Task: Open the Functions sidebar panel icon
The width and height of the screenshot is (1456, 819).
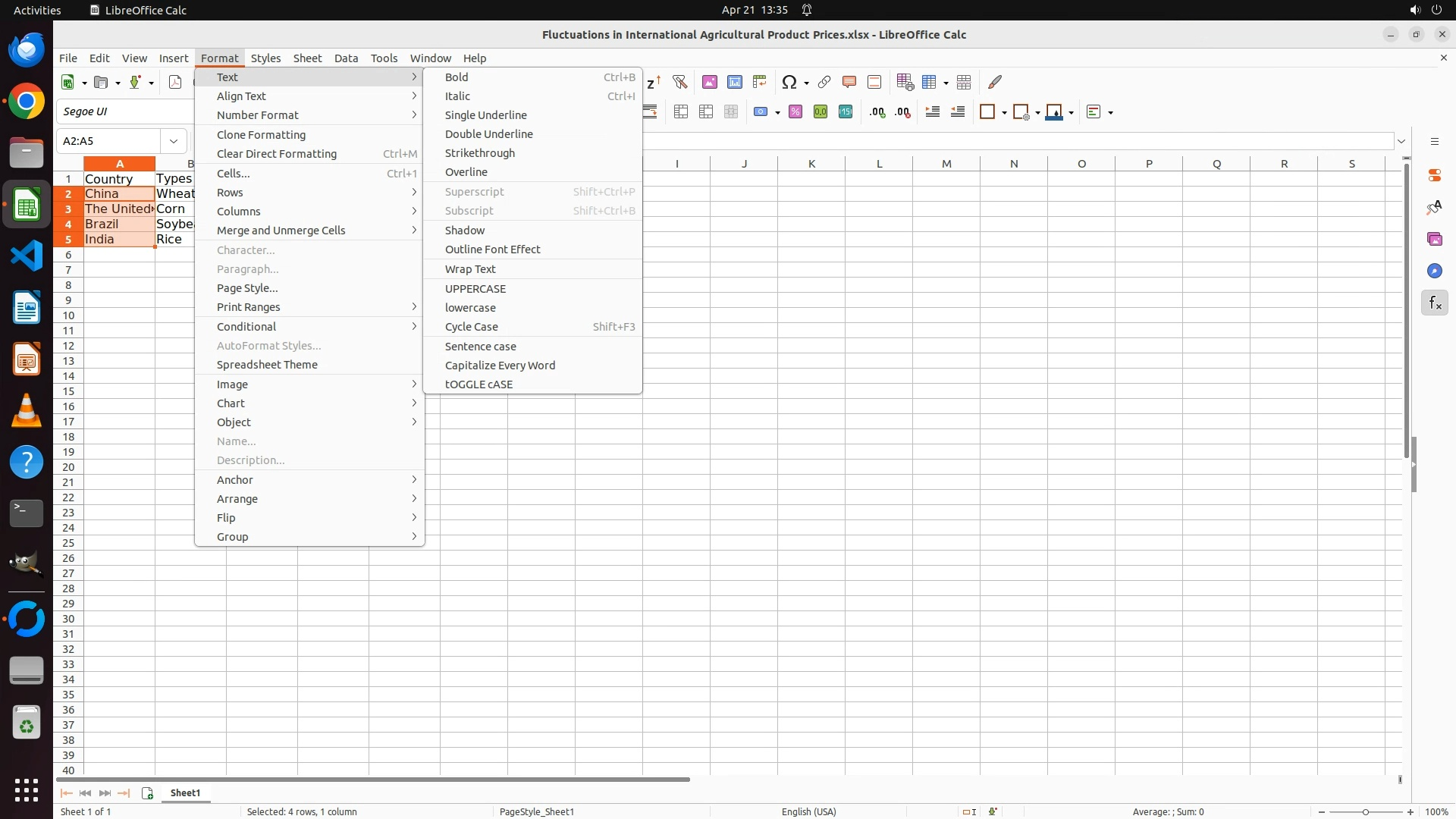Action: tap(1435, 303)
